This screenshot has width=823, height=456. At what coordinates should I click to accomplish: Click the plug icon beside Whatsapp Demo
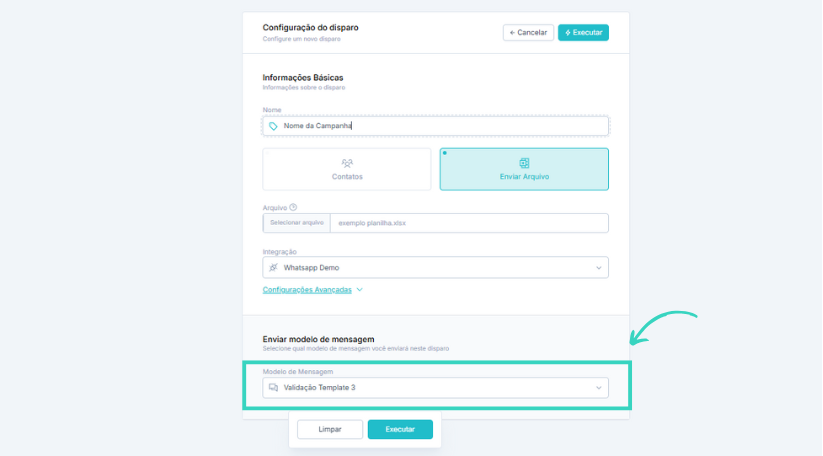point(273,268)
